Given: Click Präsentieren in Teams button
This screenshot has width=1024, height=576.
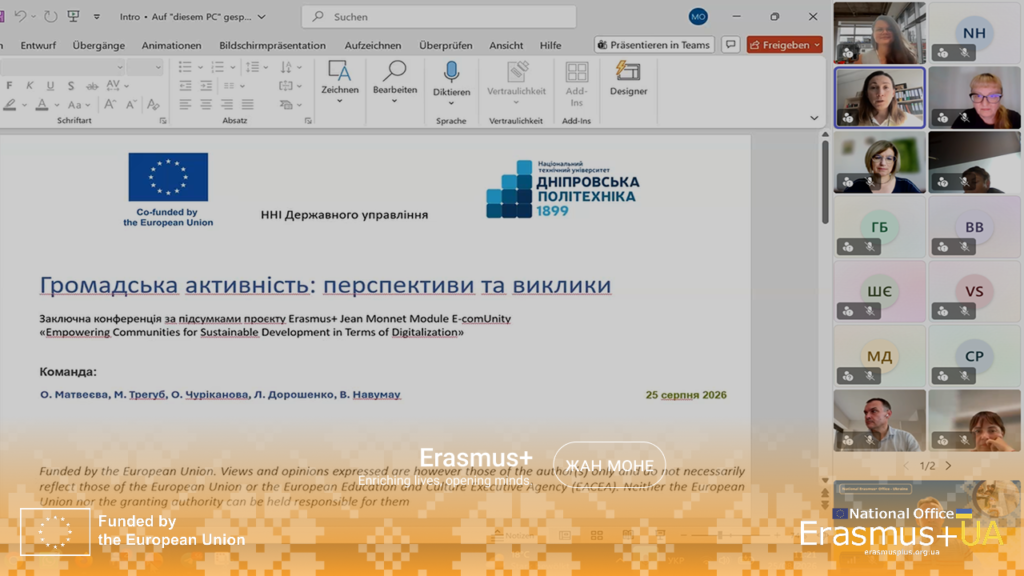Looking at the screenshot, I should [654, 44].
